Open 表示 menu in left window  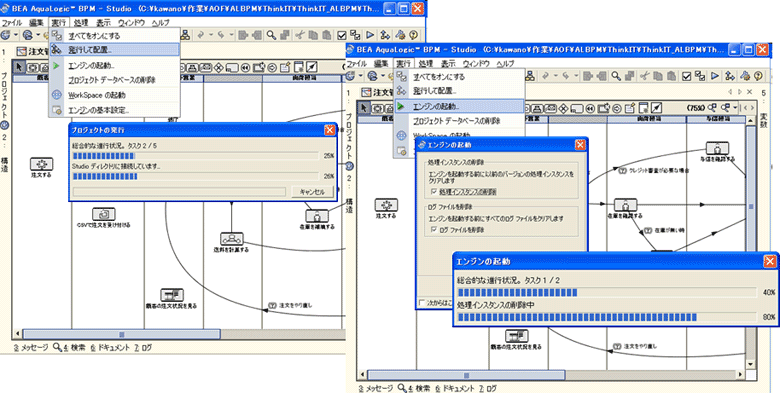click(103, 23)
